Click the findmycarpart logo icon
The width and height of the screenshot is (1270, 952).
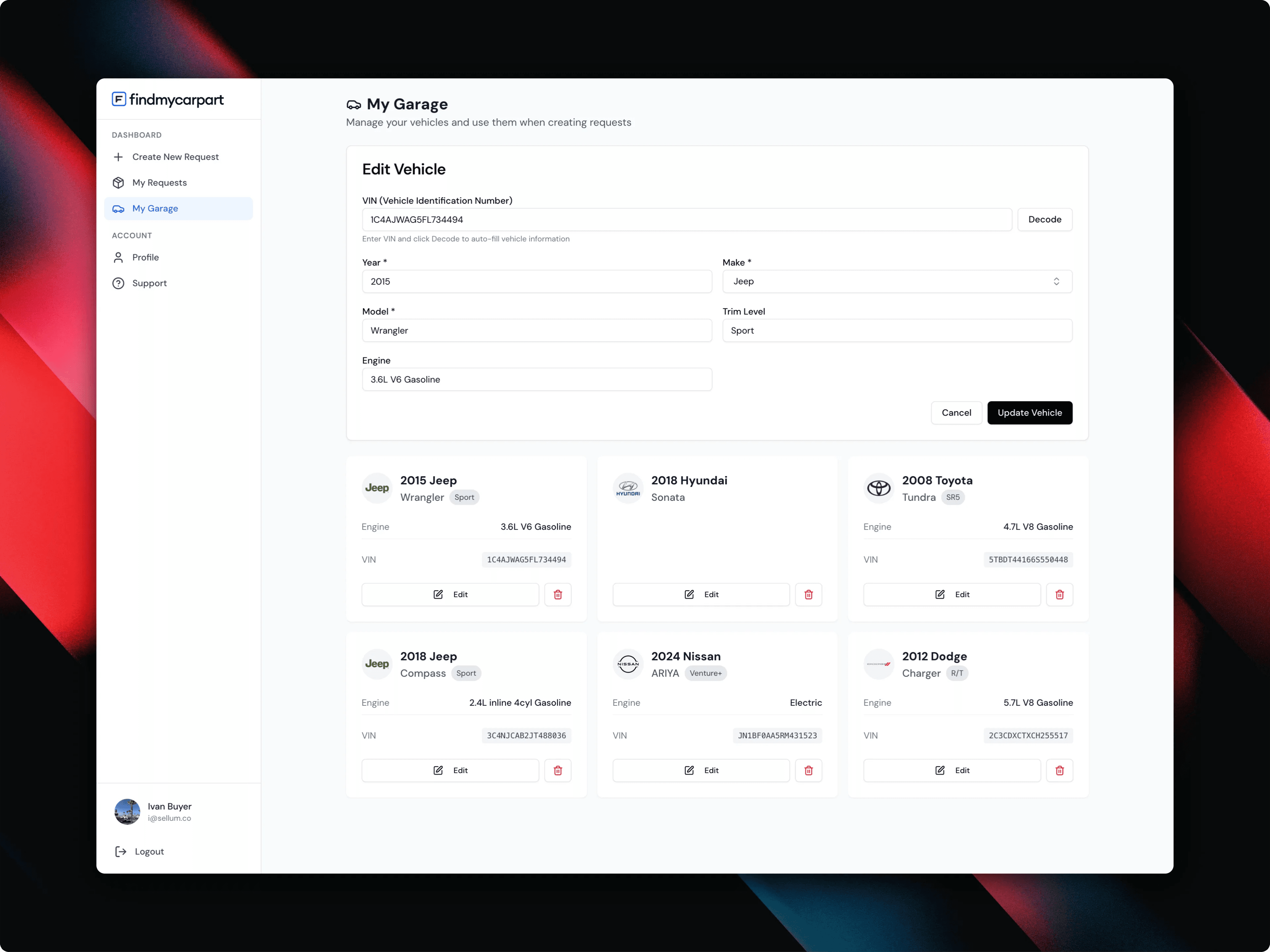click(x=119, y=99)
